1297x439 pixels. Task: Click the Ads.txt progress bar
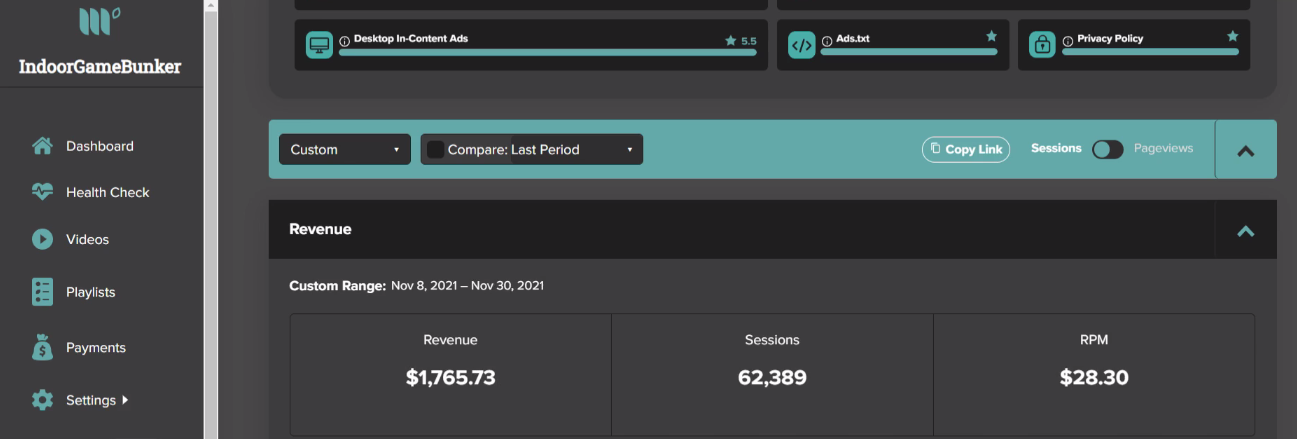point(909,51)
